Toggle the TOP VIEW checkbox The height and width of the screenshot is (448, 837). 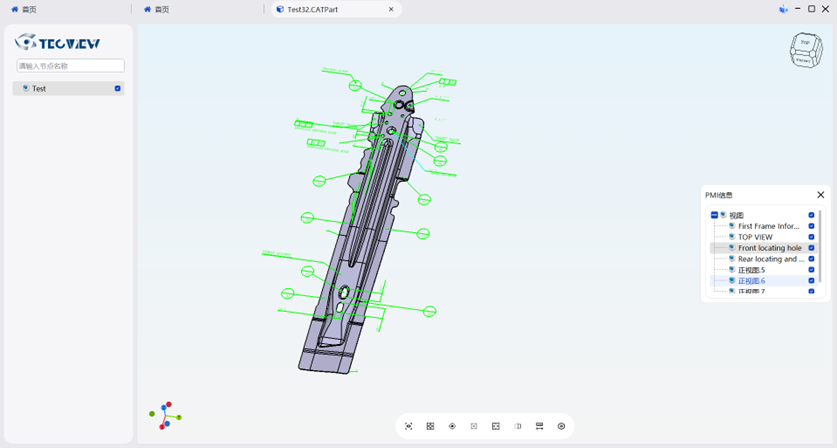811,237
